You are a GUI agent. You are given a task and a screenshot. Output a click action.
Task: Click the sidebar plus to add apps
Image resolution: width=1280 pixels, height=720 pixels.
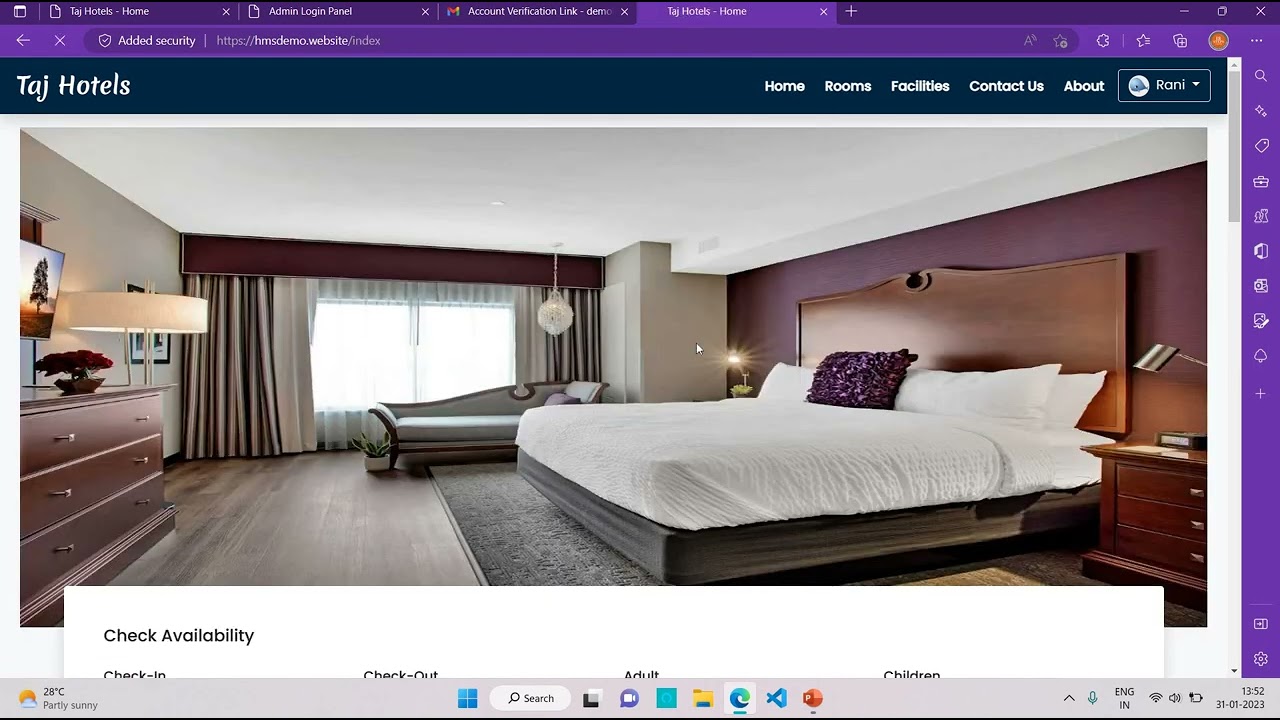pyautogui.click(x=1261, y=393)
